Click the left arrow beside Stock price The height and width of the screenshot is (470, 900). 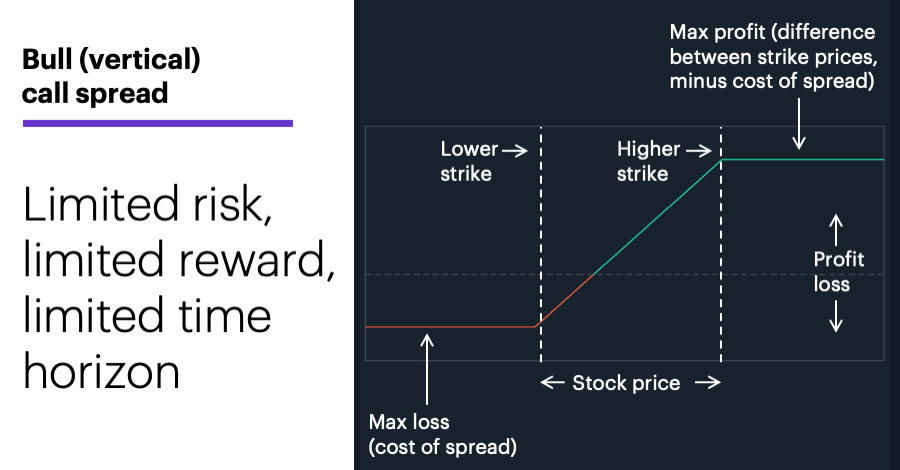552,382
